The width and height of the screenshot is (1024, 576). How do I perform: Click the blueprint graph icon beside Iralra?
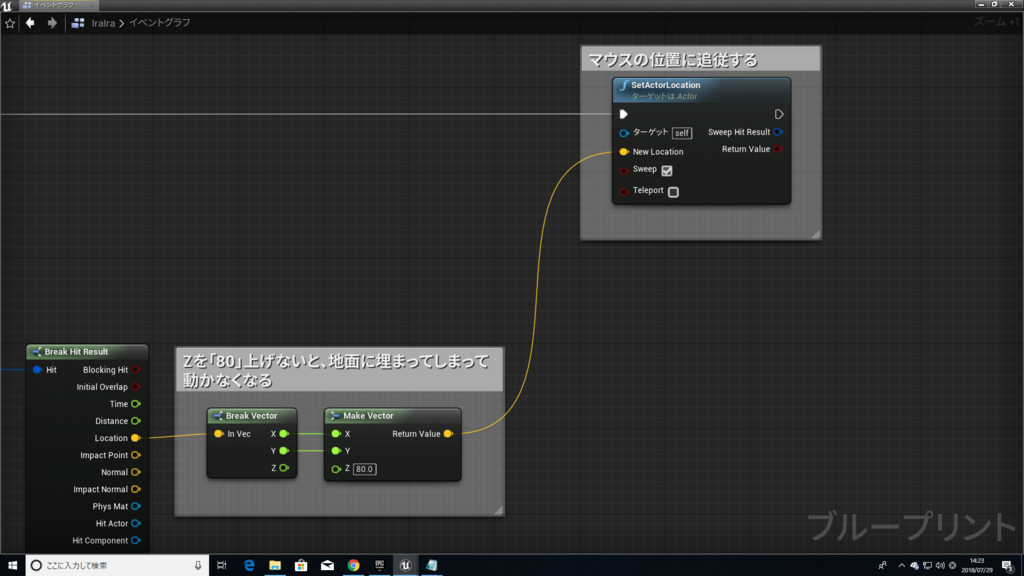78,23
